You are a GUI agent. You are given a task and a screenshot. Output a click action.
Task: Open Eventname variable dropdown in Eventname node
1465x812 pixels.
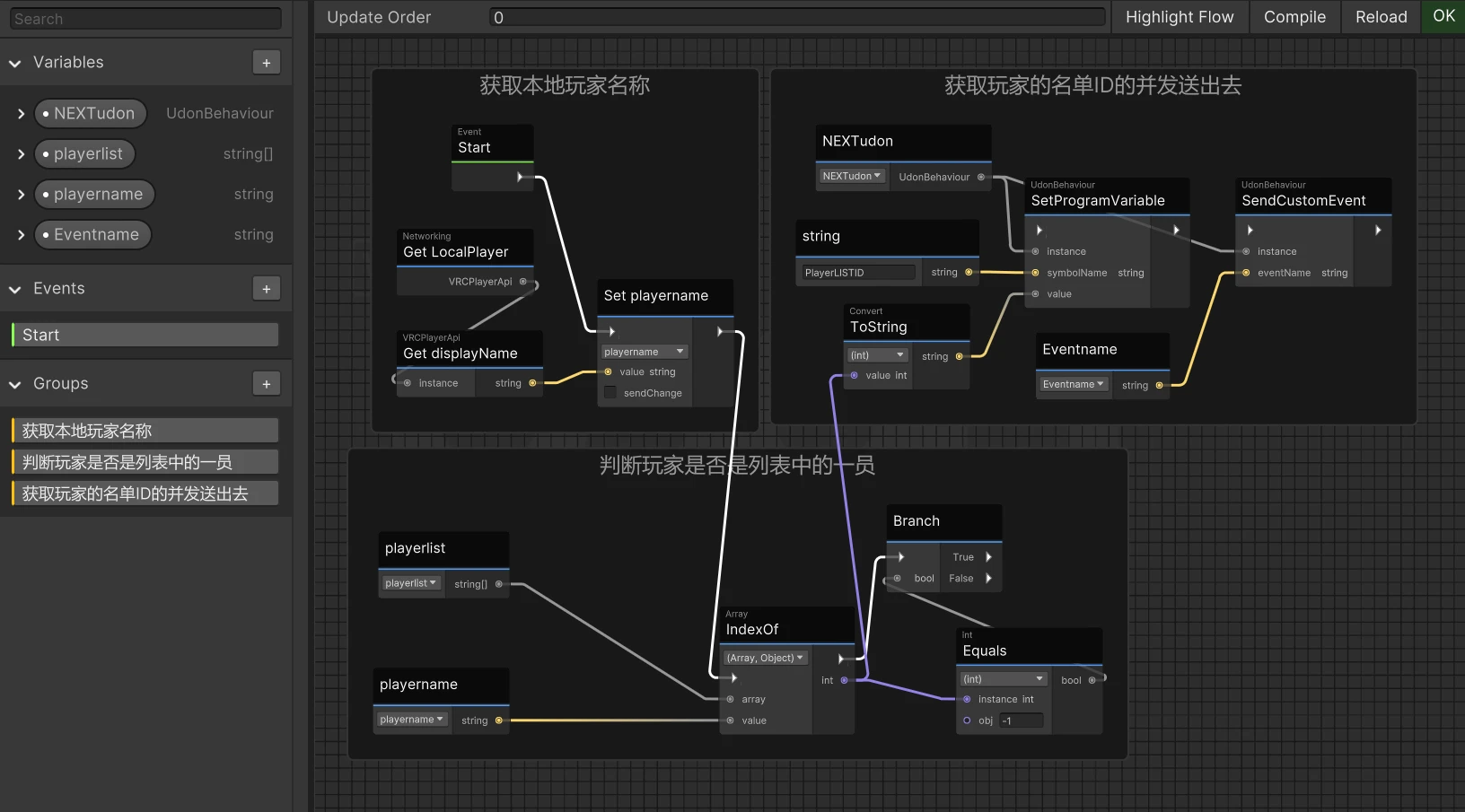tap(1073, 384)
